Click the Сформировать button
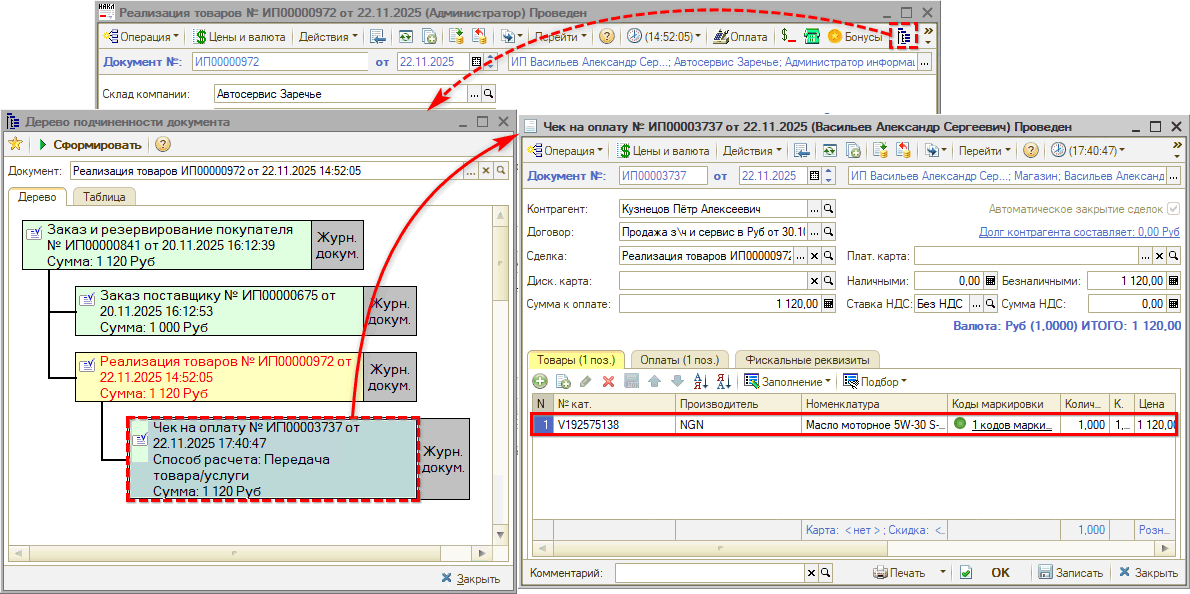Screen dimensions: 1190x594 pyautogui.click(x=88, y=145)
